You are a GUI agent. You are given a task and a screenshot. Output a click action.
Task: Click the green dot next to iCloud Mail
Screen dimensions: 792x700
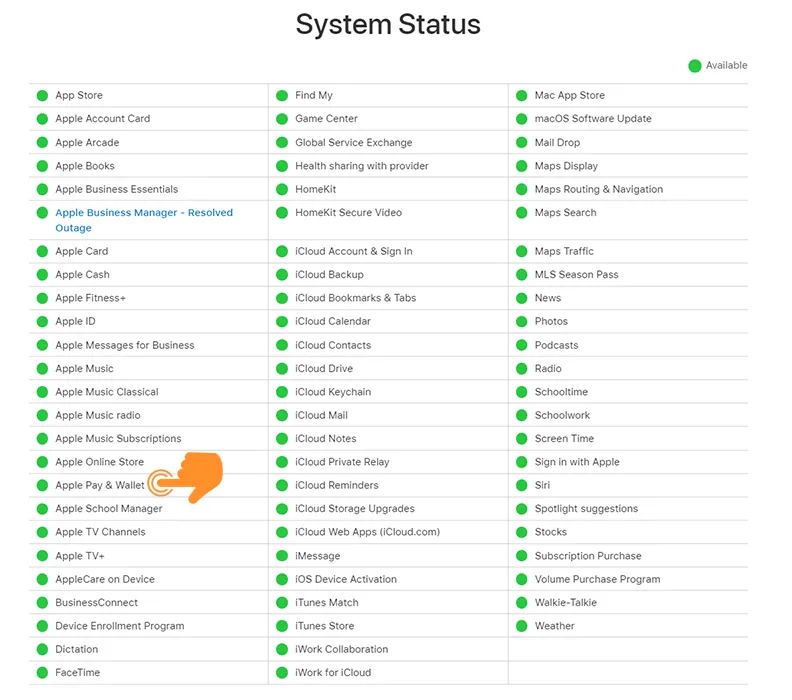(282, 416)
